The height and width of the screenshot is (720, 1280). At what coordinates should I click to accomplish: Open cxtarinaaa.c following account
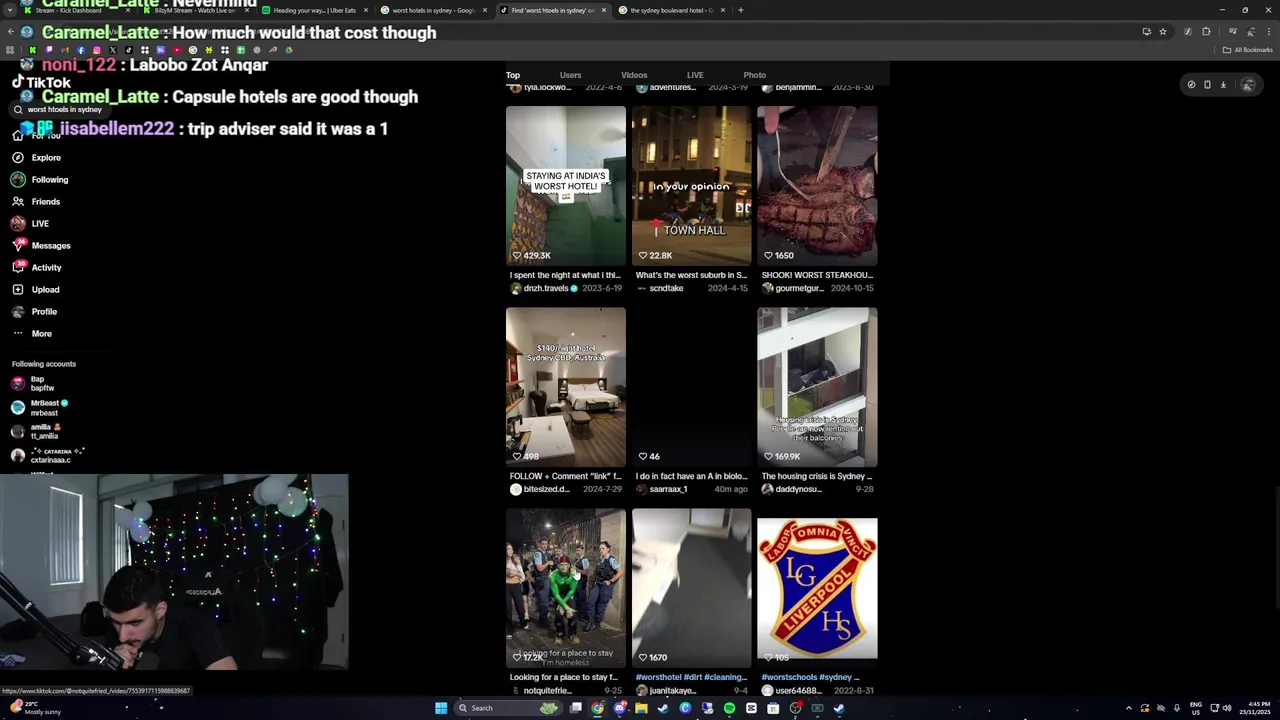(x=47, y=455)
